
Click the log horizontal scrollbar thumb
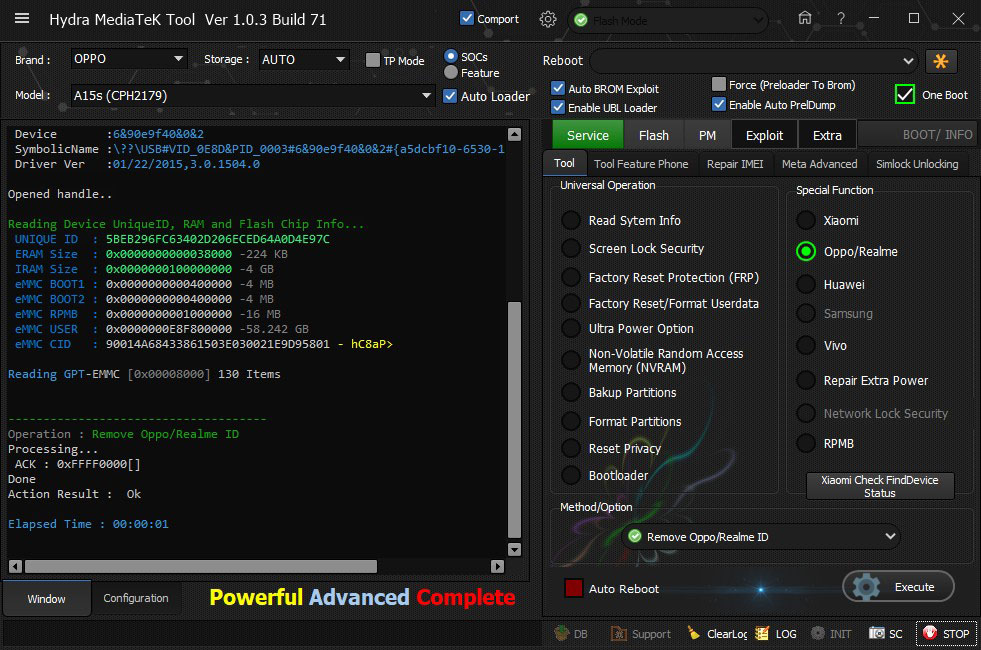coord(201,566)
